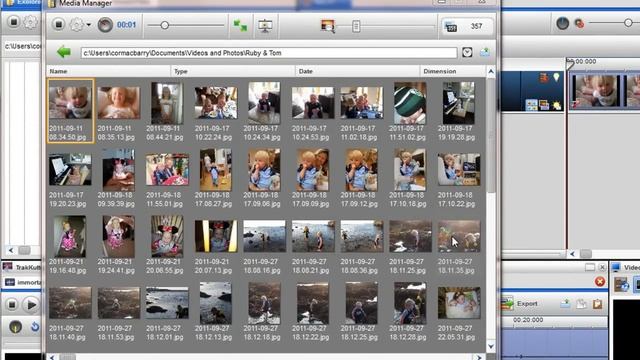Select thumbnail 2011-09-11 08.35.13.jpg

tap(119, 103)
